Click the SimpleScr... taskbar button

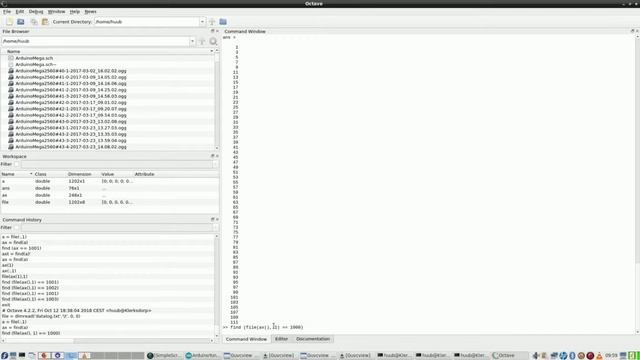(x=164, y=356)
